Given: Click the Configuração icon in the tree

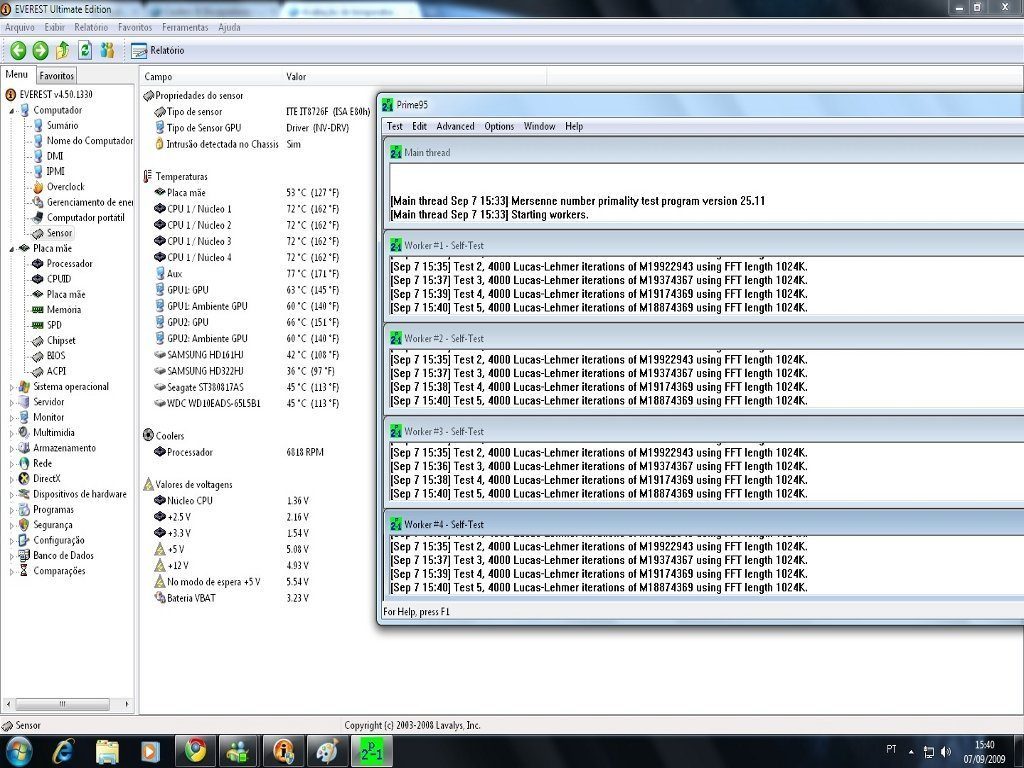Looking at the screenshot, I should [24, 541].
